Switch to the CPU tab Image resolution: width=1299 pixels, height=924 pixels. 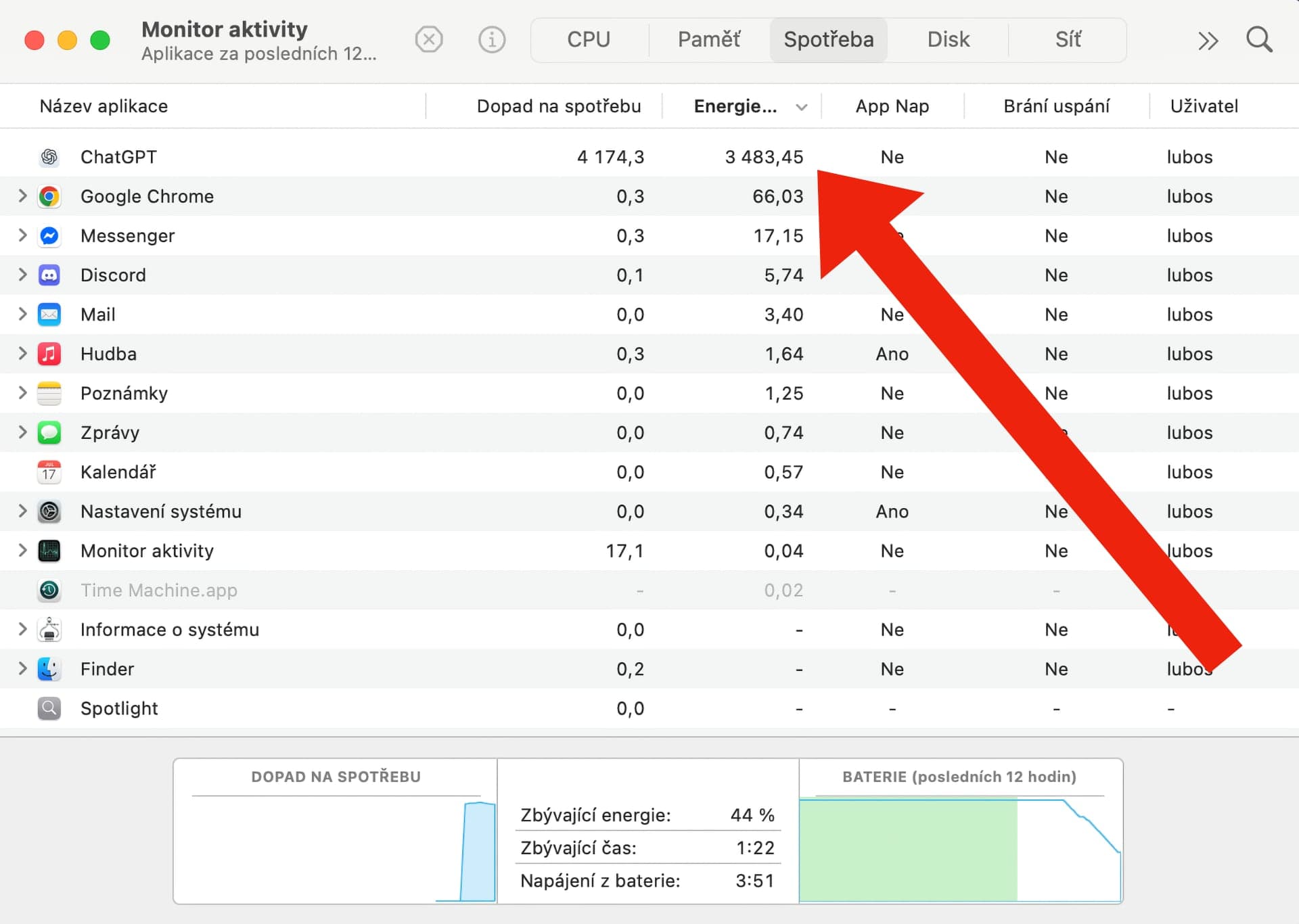(589, 40)
